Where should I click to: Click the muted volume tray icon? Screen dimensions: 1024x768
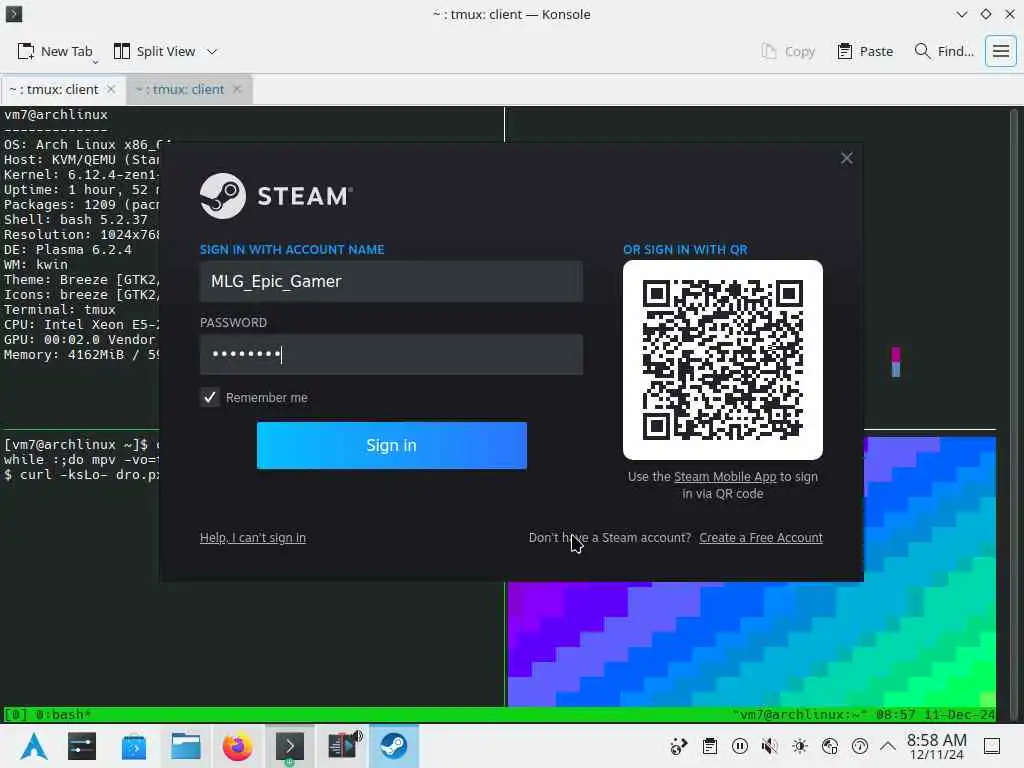coord(770,746)
